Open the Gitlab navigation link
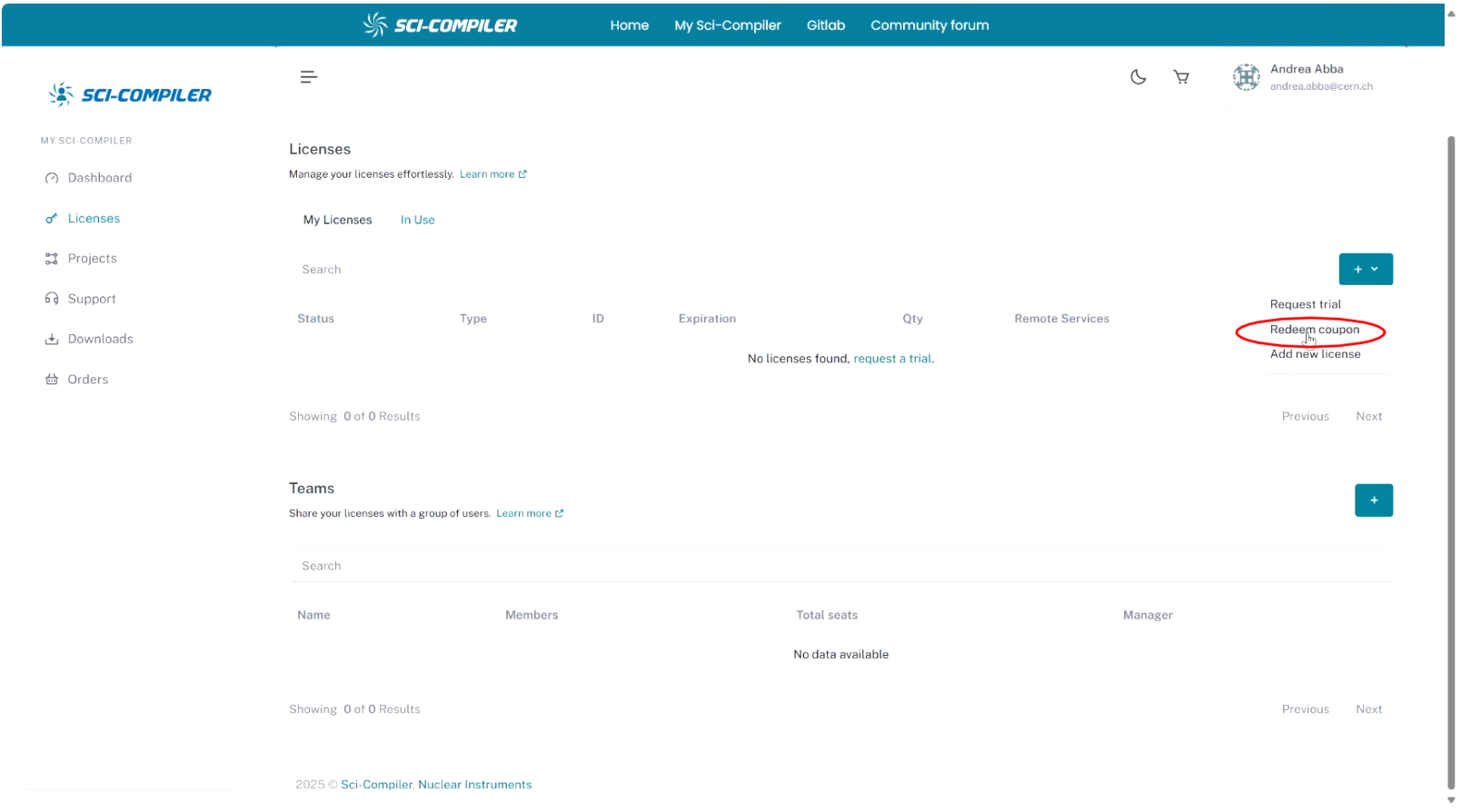This screenshot has width=1461, height=812. [x=826, y=25]
